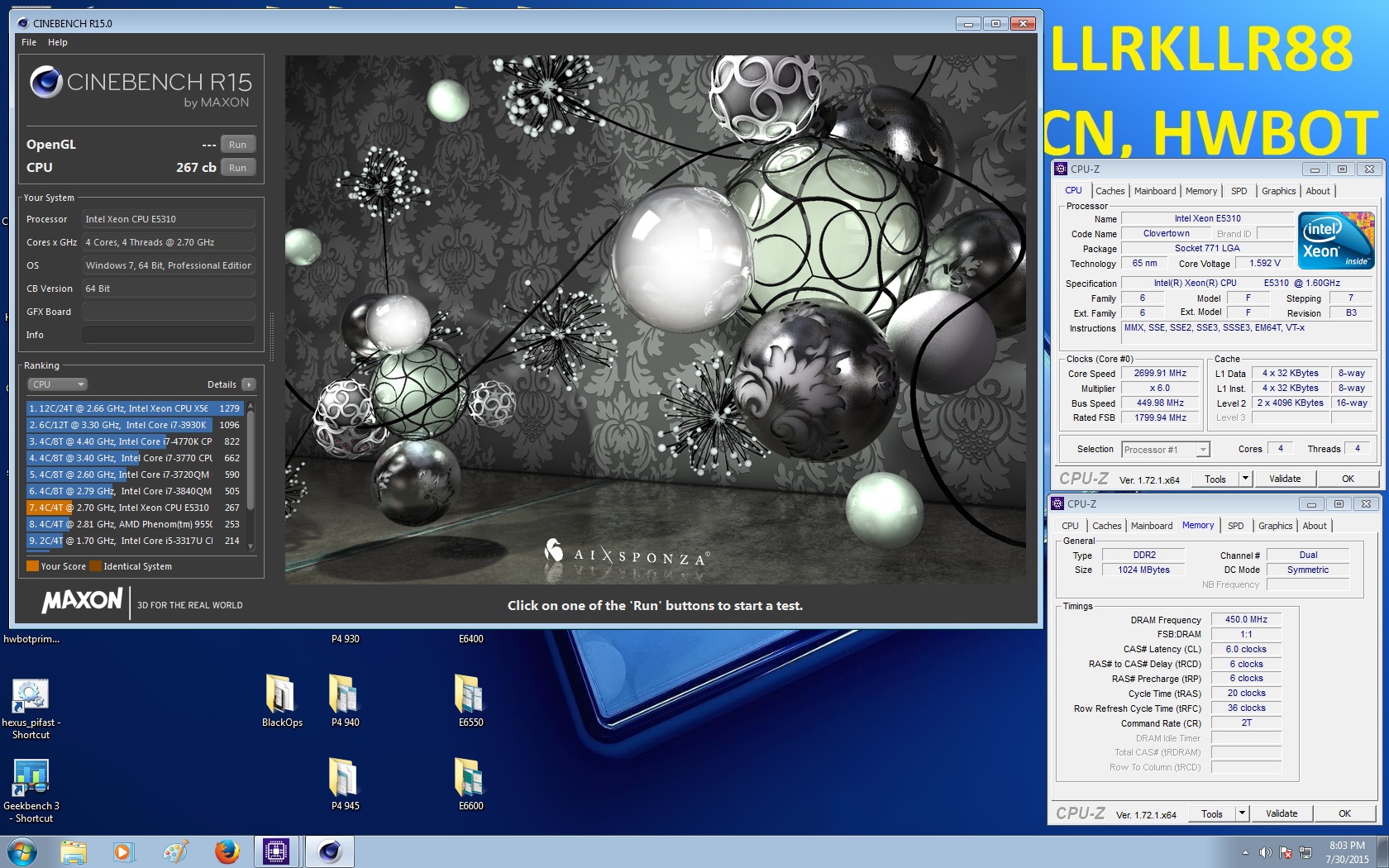Image resolution: width=1389 pixels, height=868 pixels.
Task: Open Caches tab in lower CPU-Z window
Action: pos(1106,526)
